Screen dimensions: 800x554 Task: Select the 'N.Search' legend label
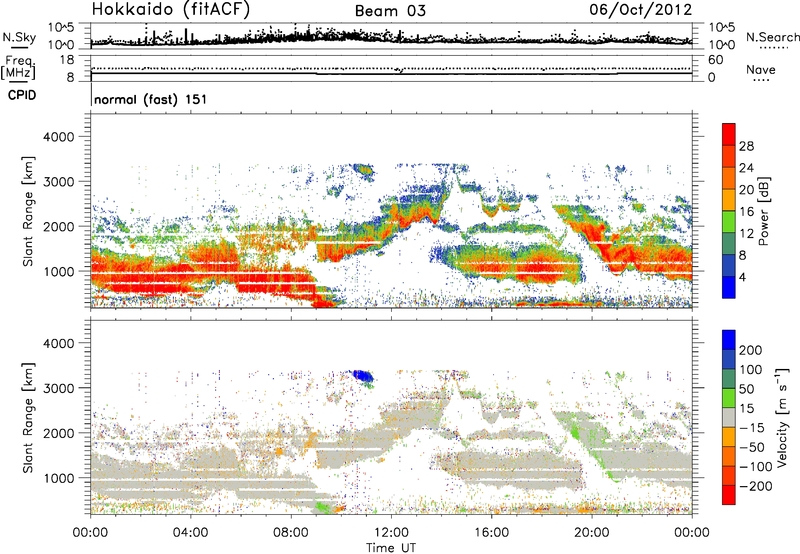click(773, 37)
